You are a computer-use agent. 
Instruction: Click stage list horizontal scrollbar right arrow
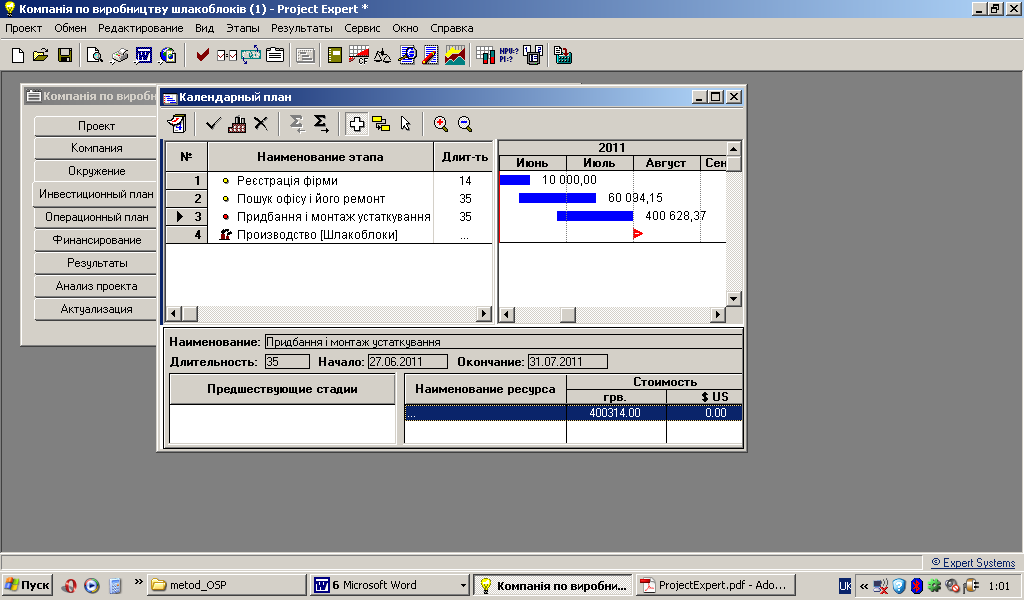click(x=484, y=314)
